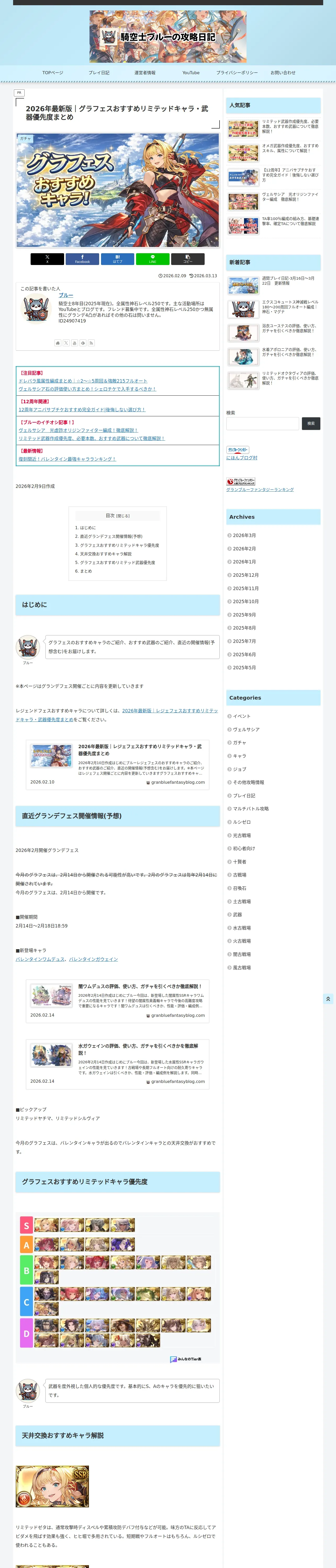
Task: Open the お問い合わせ menu item
Action: (x=283, y=73)
